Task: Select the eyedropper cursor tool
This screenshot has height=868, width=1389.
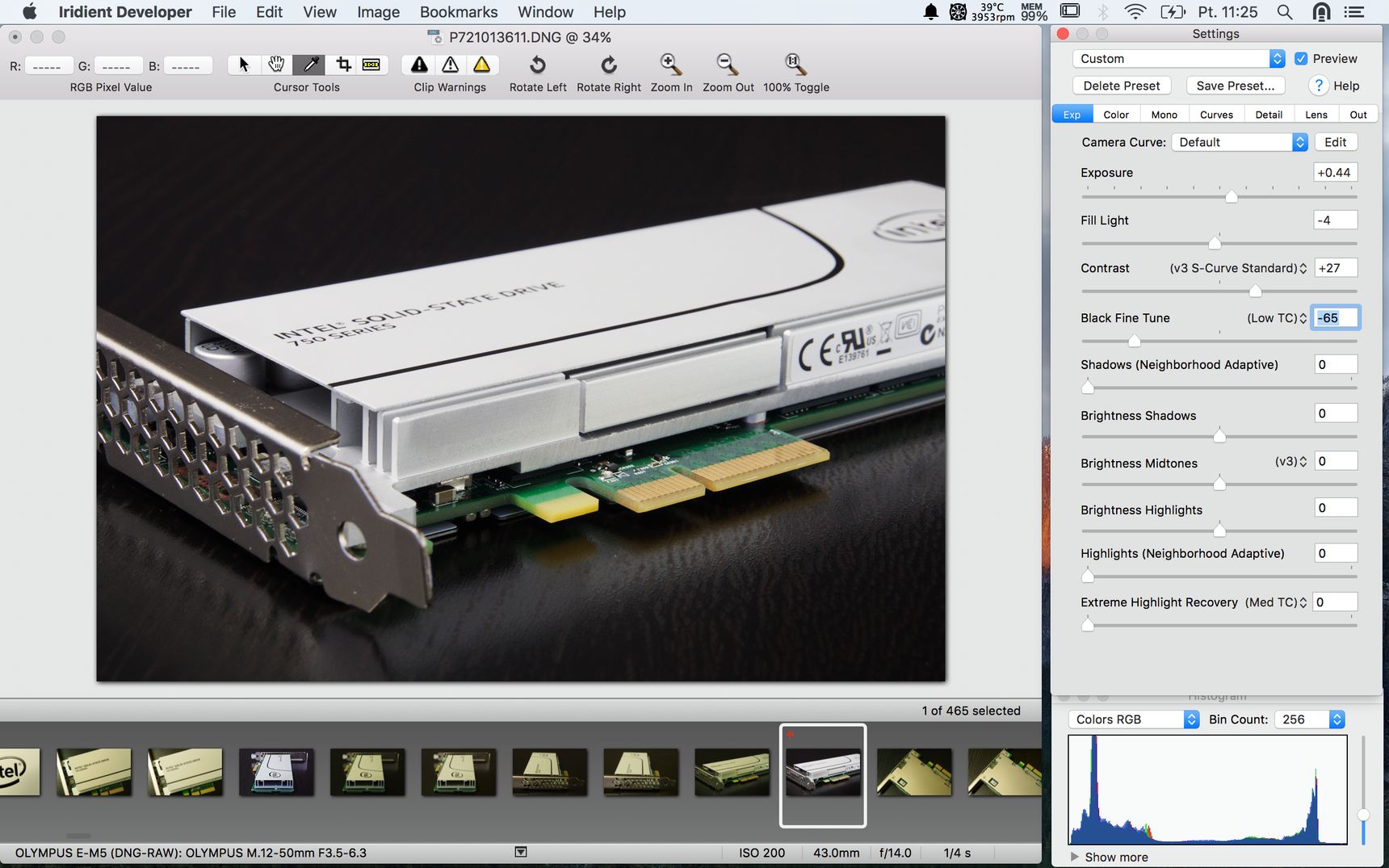Action: (x=308, y=65)
